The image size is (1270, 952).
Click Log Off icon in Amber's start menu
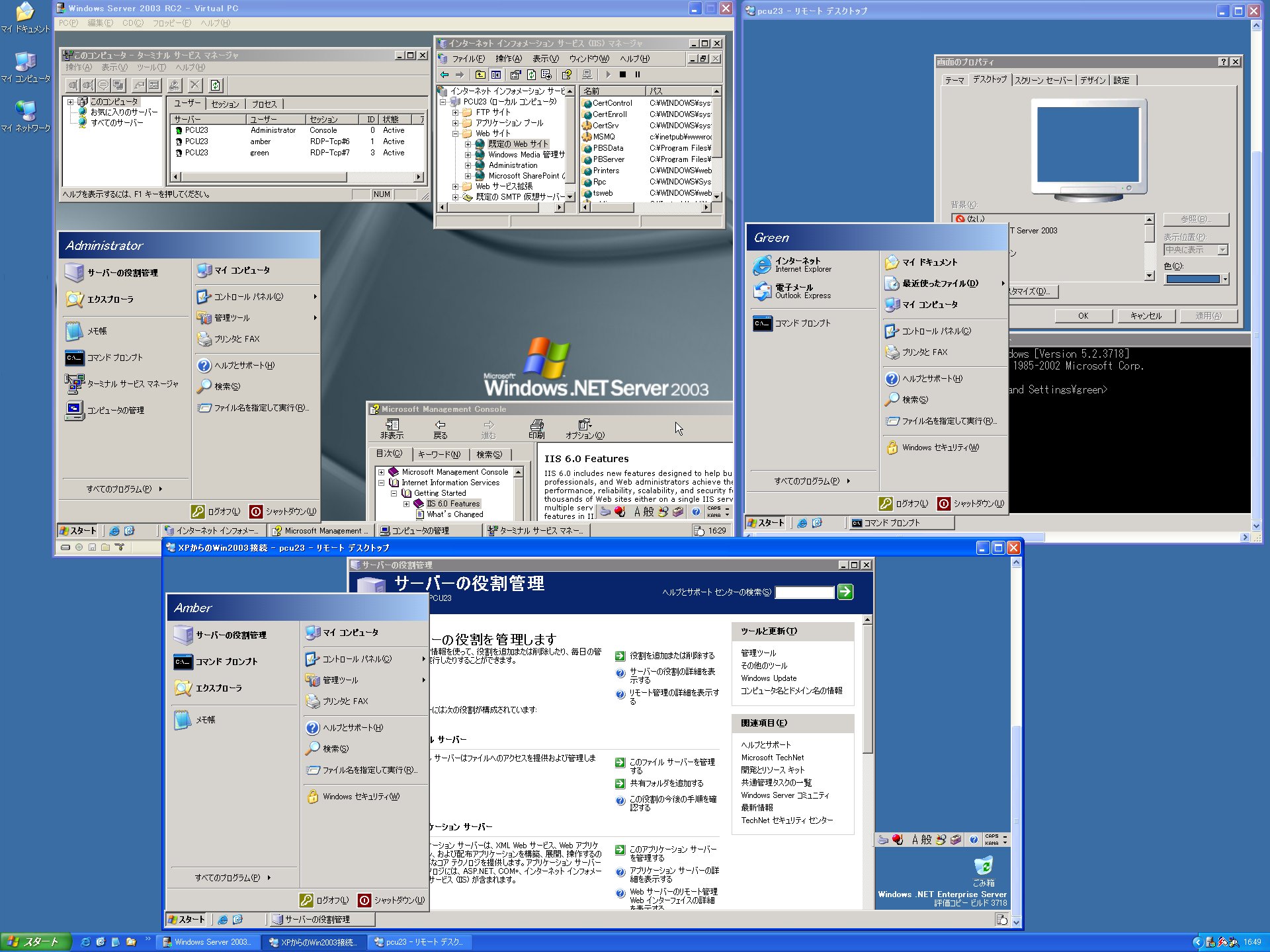pyautogui.click(x=306, y=900)
